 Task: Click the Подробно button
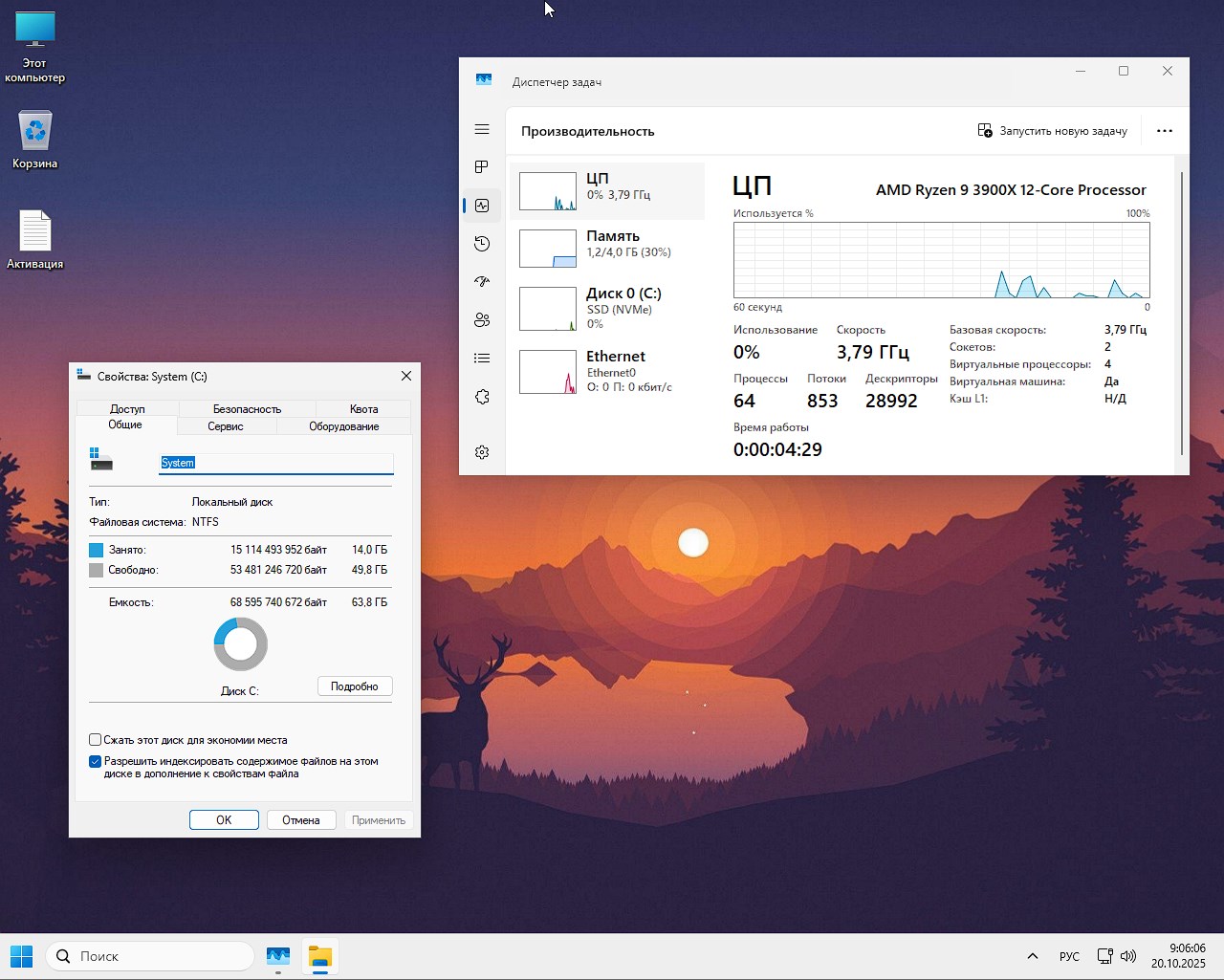(355, 686)
